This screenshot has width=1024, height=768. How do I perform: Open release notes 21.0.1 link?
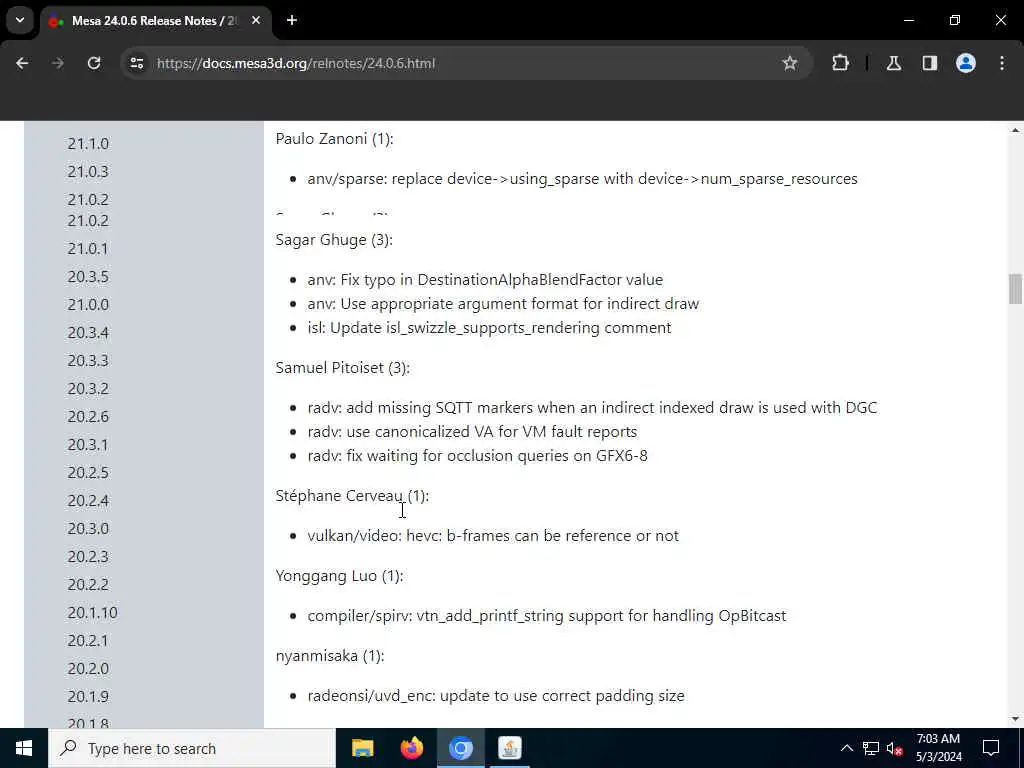pos(88,249)
